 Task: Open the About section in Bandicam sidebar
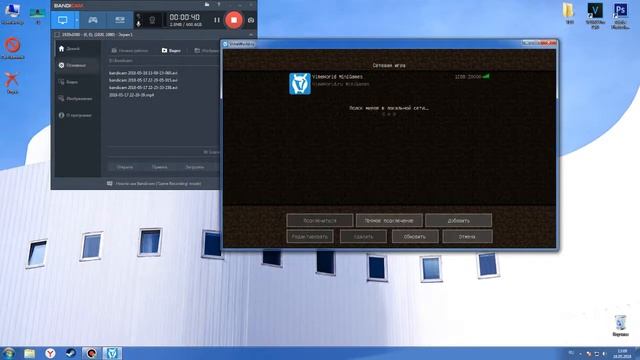click(75, 116)
